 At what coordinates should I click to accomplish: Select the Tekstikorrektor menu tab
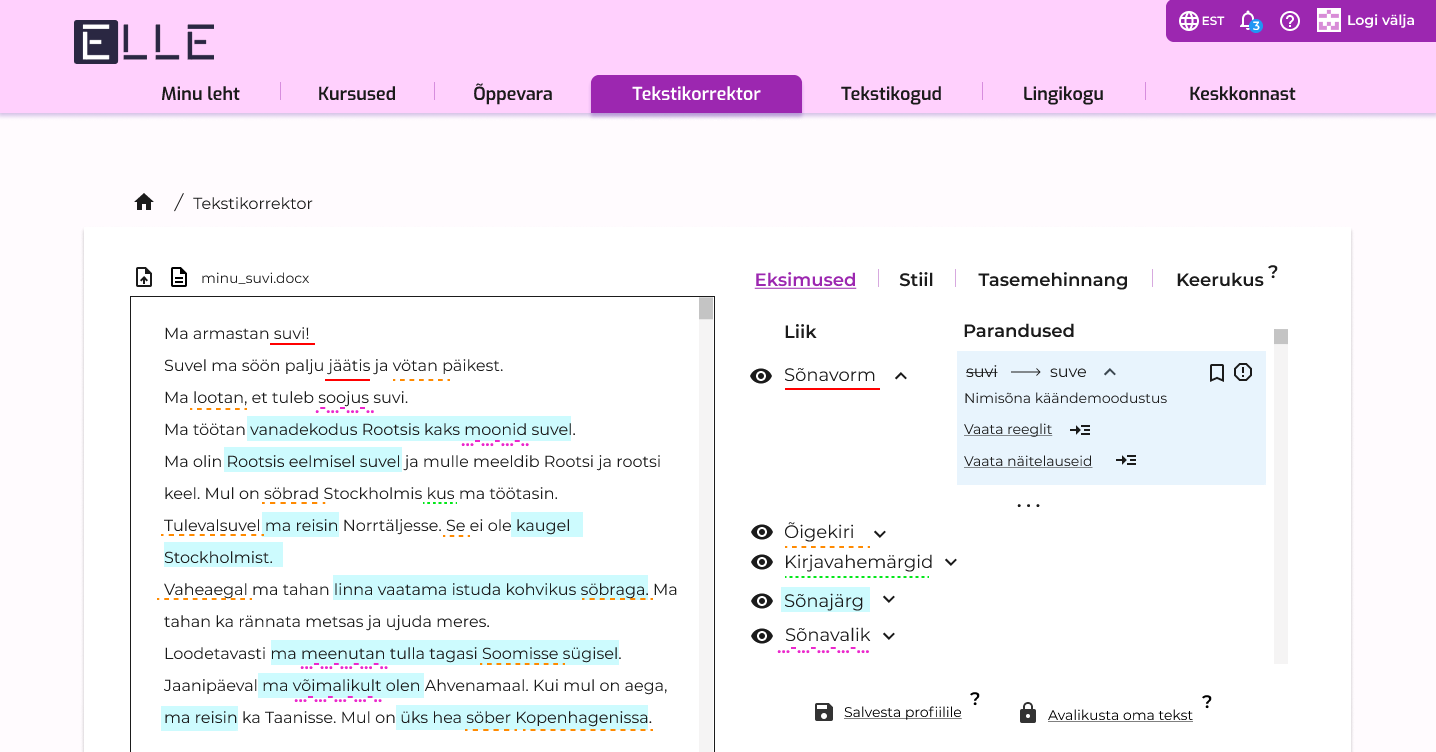(696, 94)
